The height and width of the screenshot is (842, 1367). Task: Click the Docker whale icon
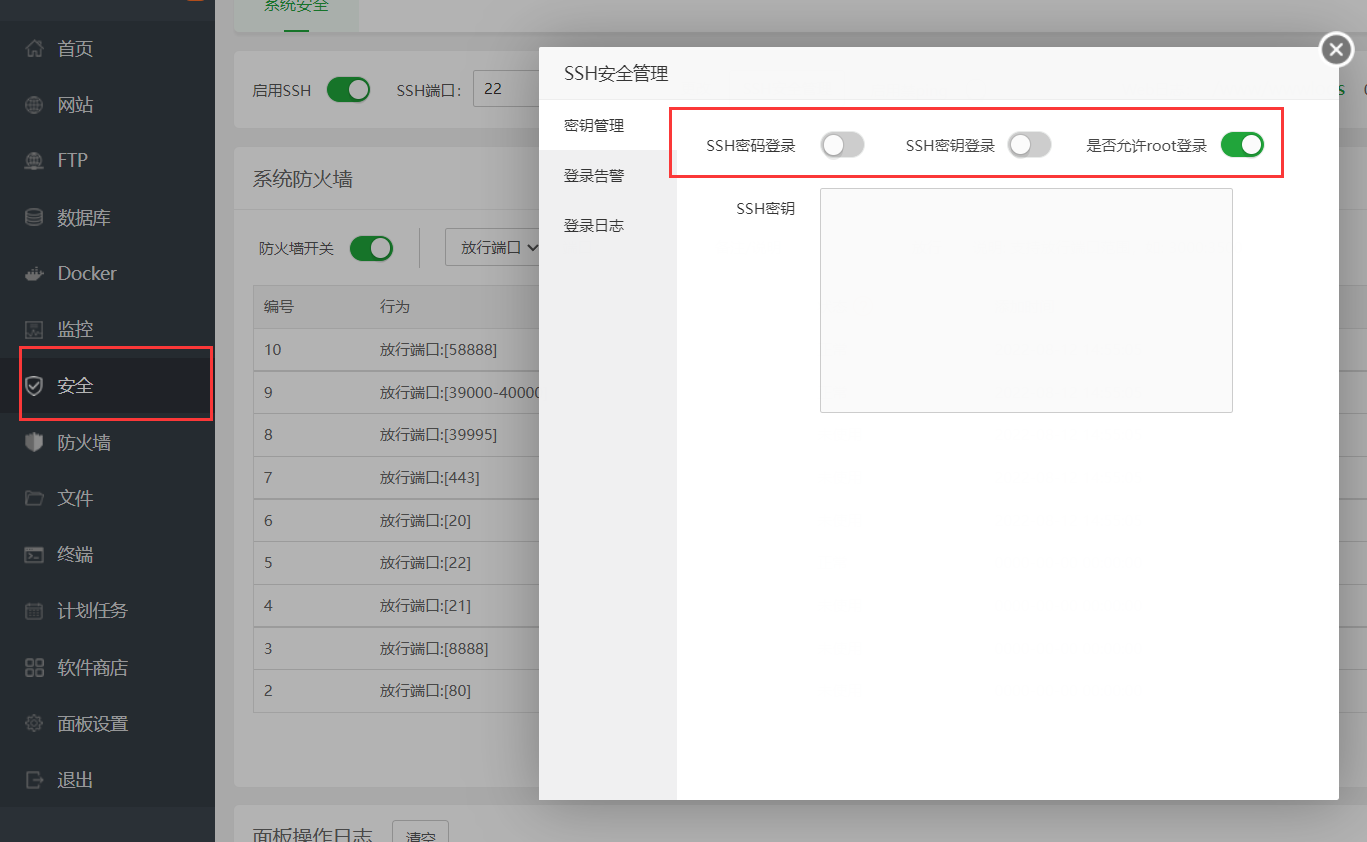tap(35, 273)
